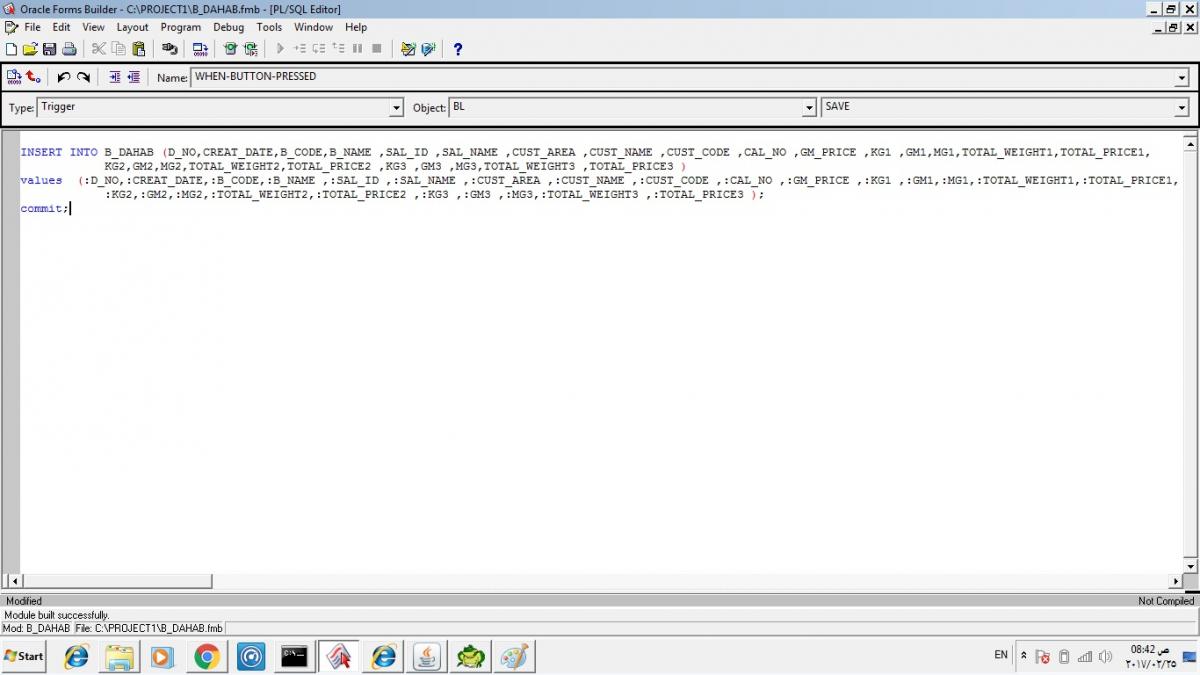
Task: Click the Paste clipboard icon
Action: (139, 49)
